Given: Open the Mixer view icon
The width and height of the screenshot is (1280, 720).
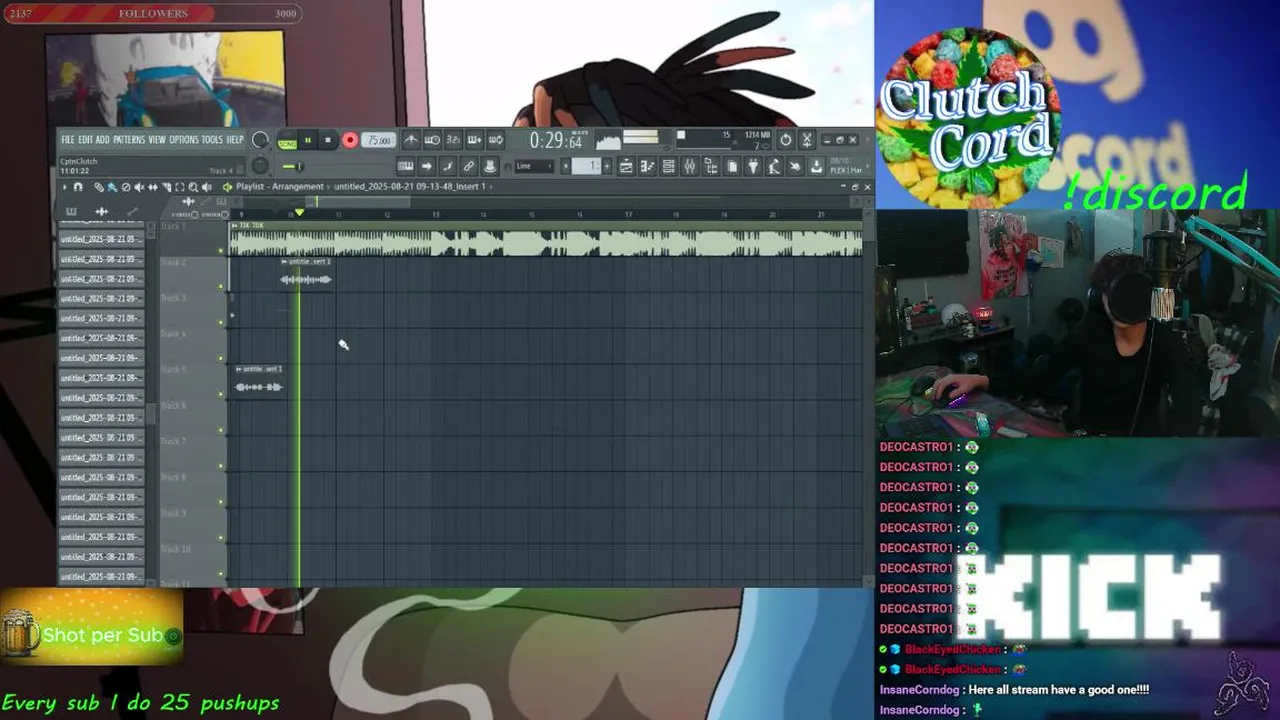Looking at the screenshot, I should (x=689, y=166).
